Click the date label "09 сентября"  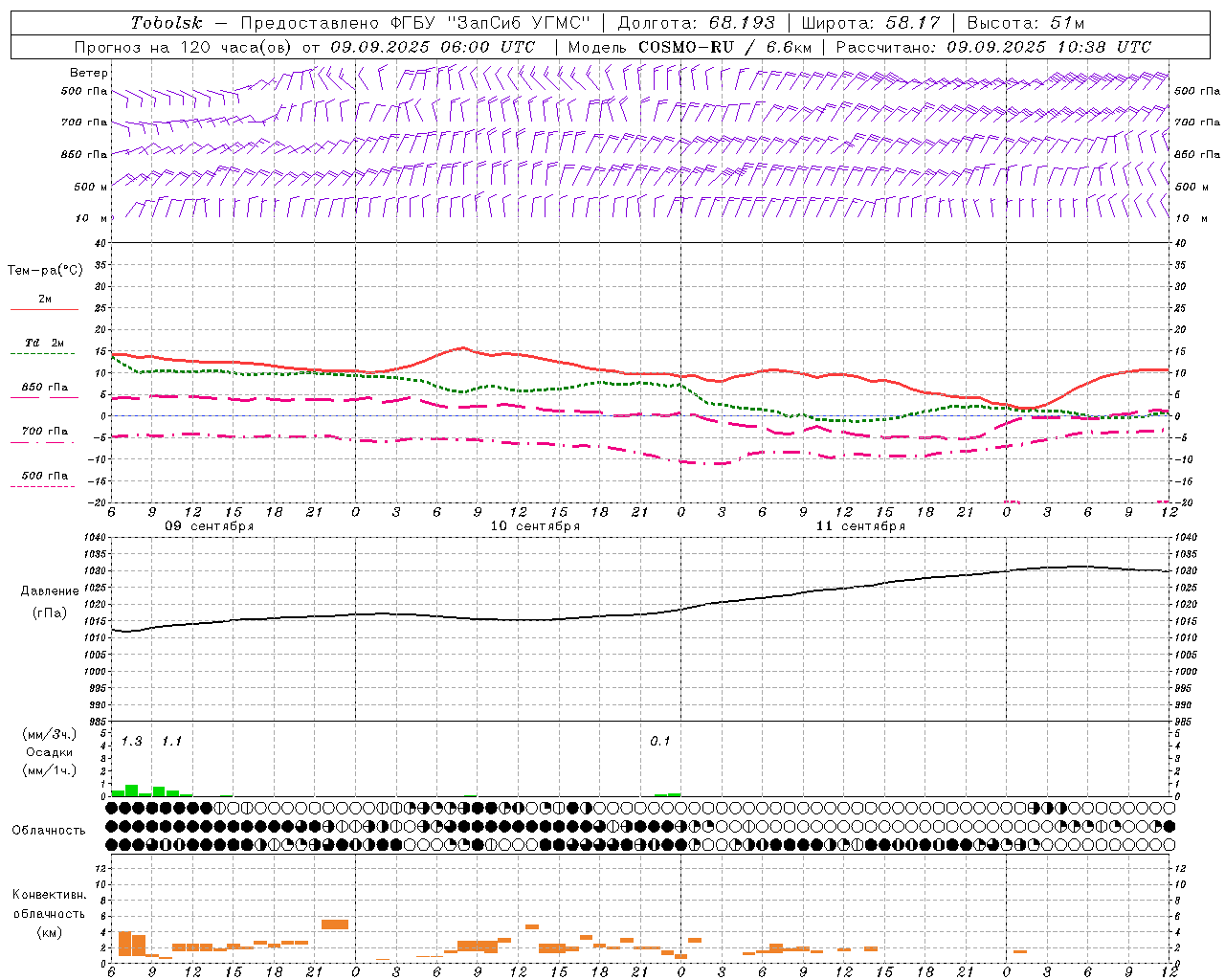tap(210, 526)
